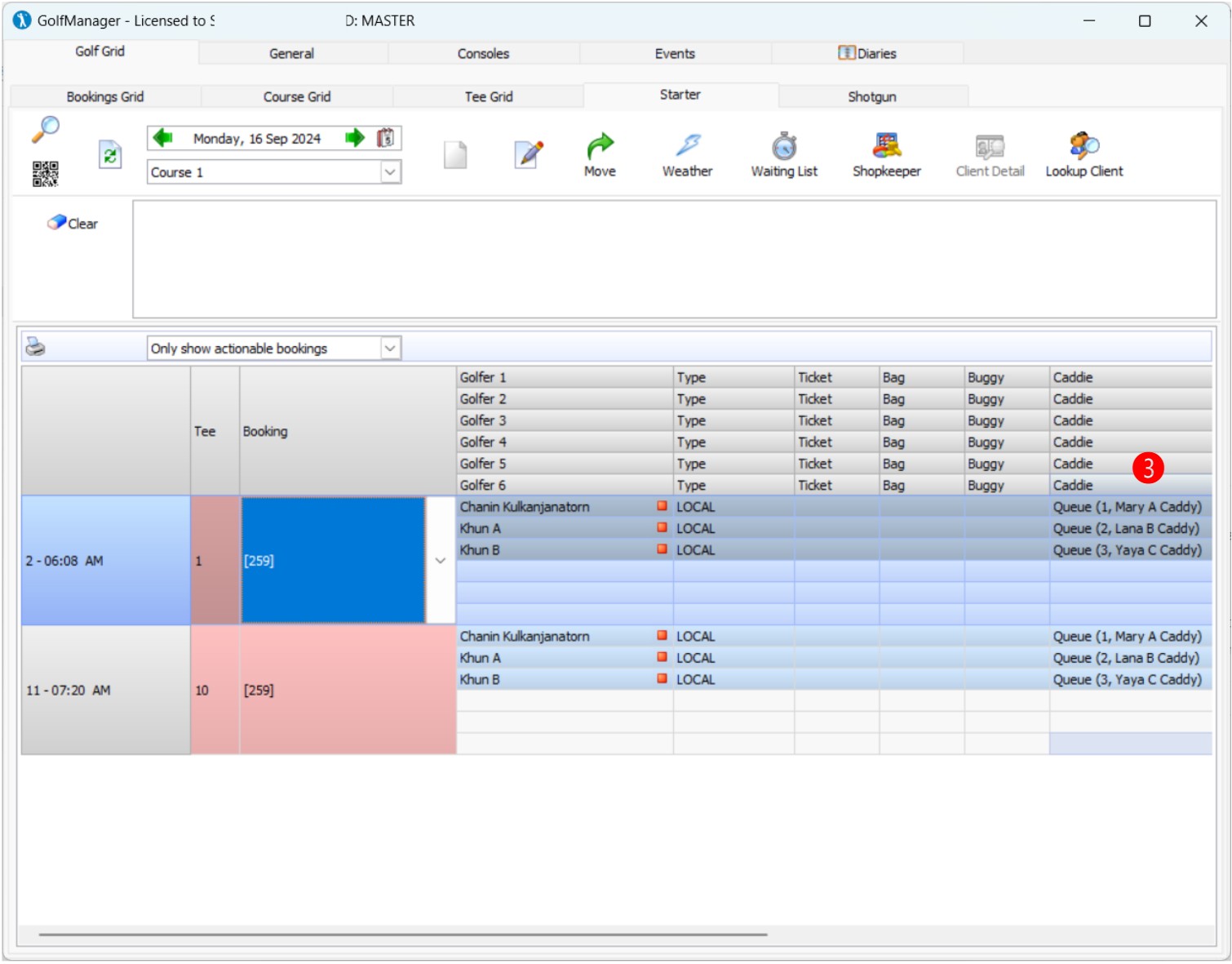This screenshot has height=964, width=1232.
Task: Click the Tee 1 cell
Action: point(215,561)
